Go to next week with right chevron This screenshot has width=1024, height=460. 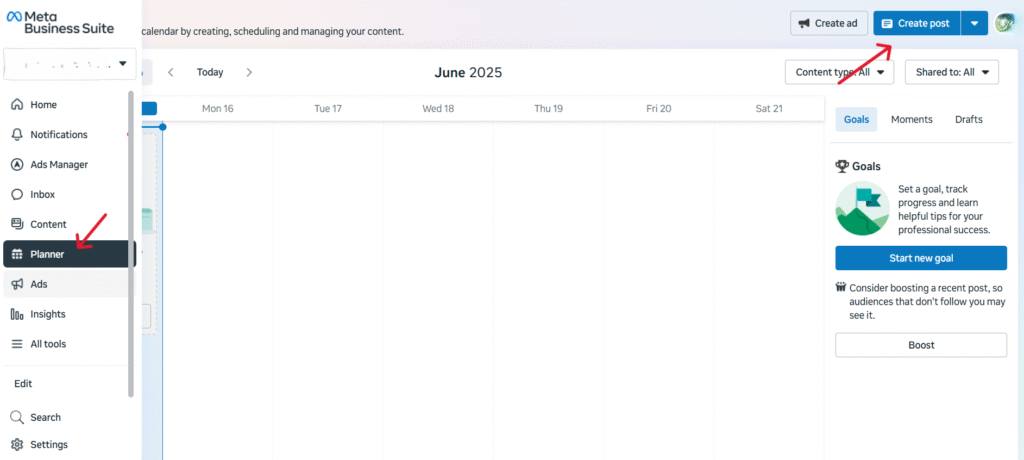(249, 72)
